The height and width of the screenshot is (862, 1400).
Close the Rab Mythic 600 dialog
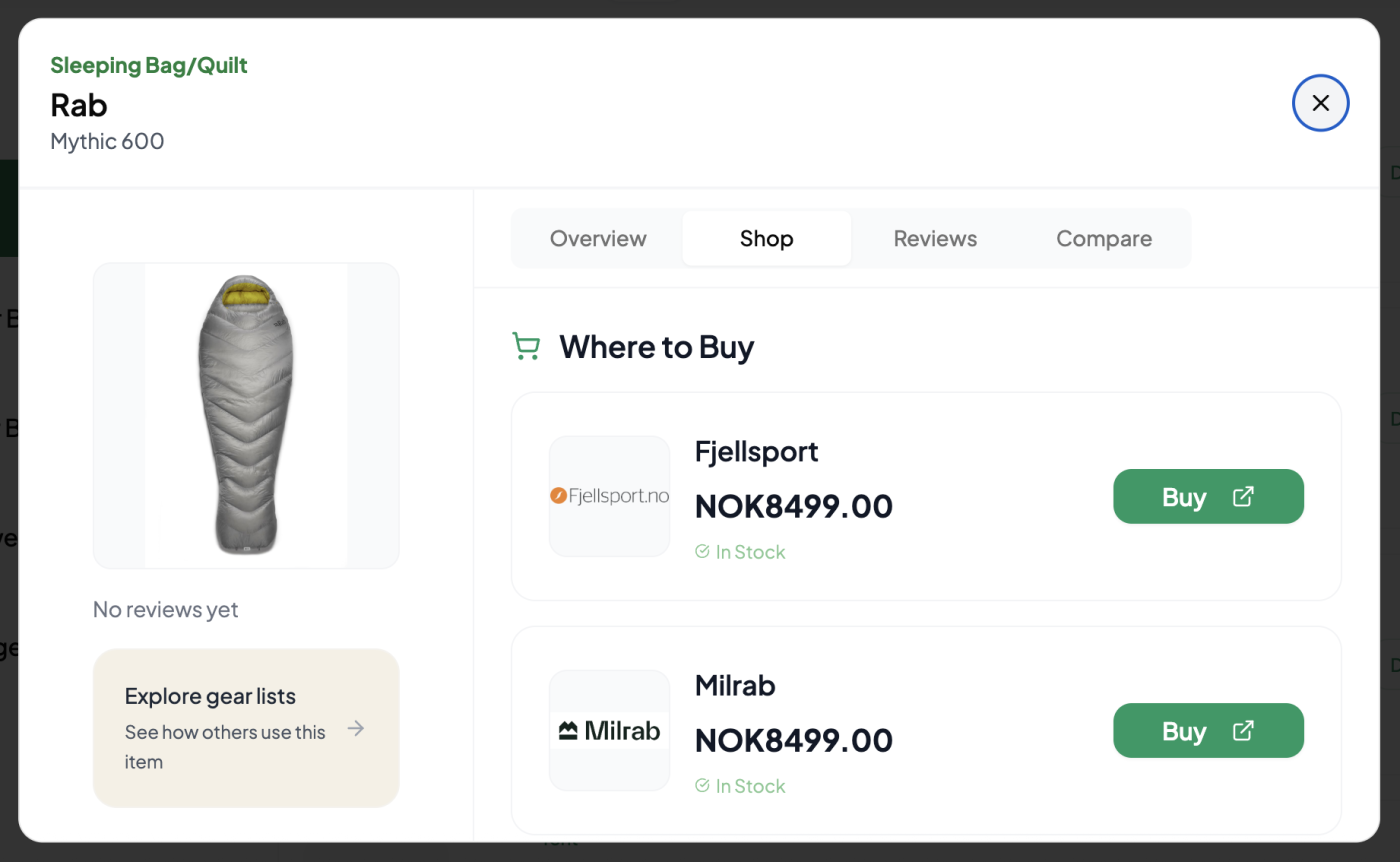click(x=1320, y=103)
